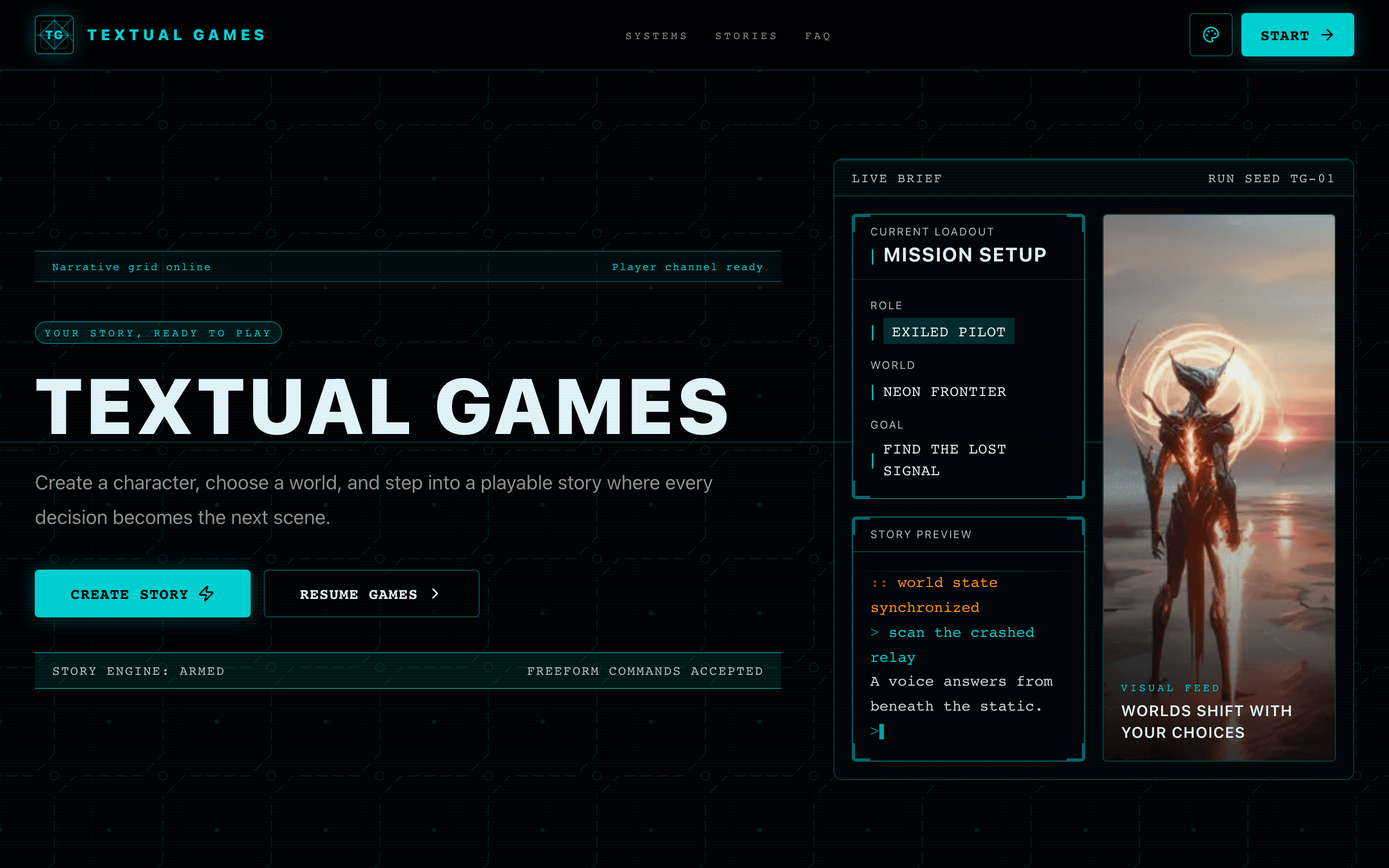1389x868 pixels.
Task: Click the Resume Games button
Action: 371,593
